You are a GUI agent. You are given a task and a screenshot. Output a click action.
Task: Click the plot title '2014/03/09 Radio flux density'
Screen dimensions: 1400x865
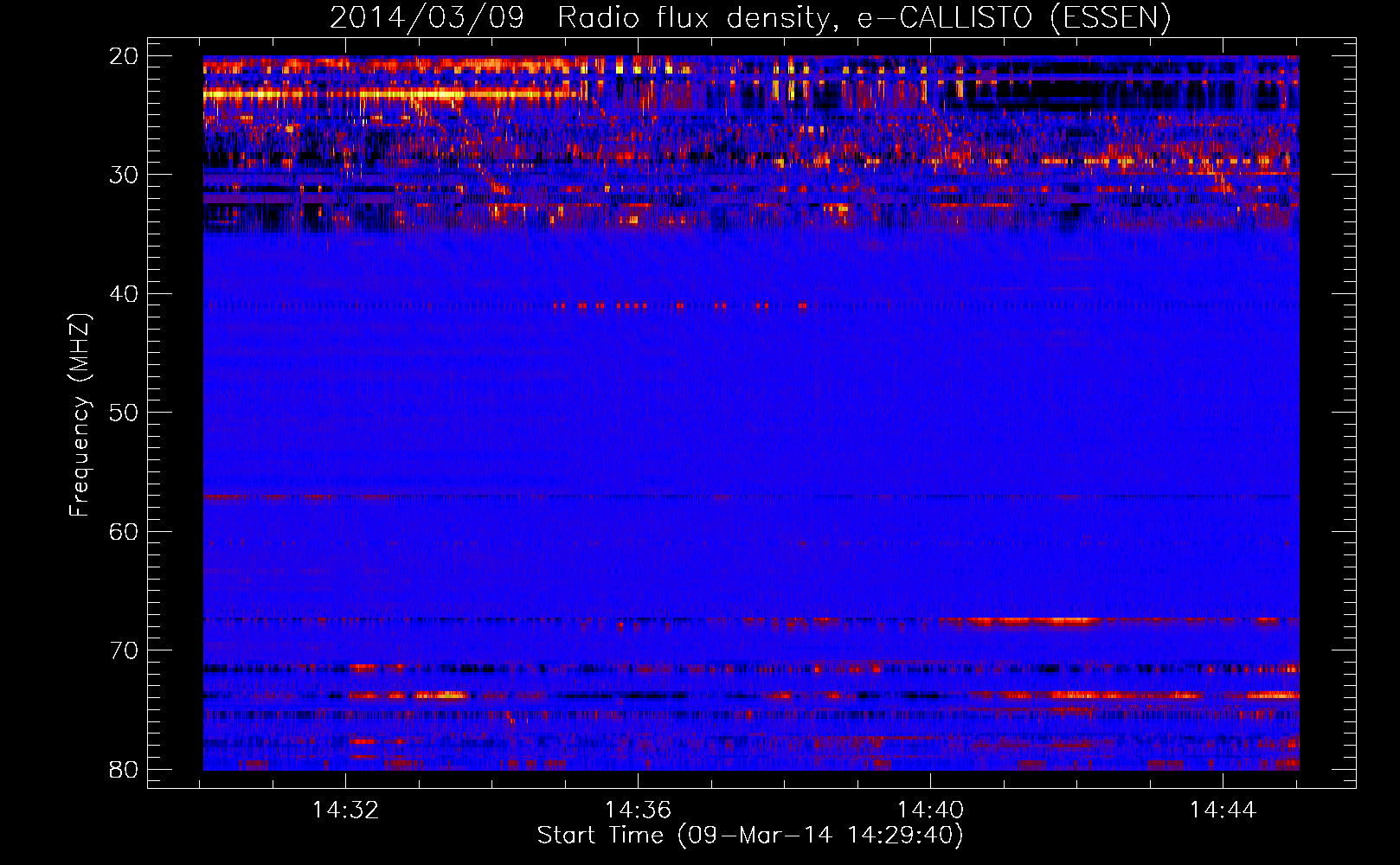point(749,18)
